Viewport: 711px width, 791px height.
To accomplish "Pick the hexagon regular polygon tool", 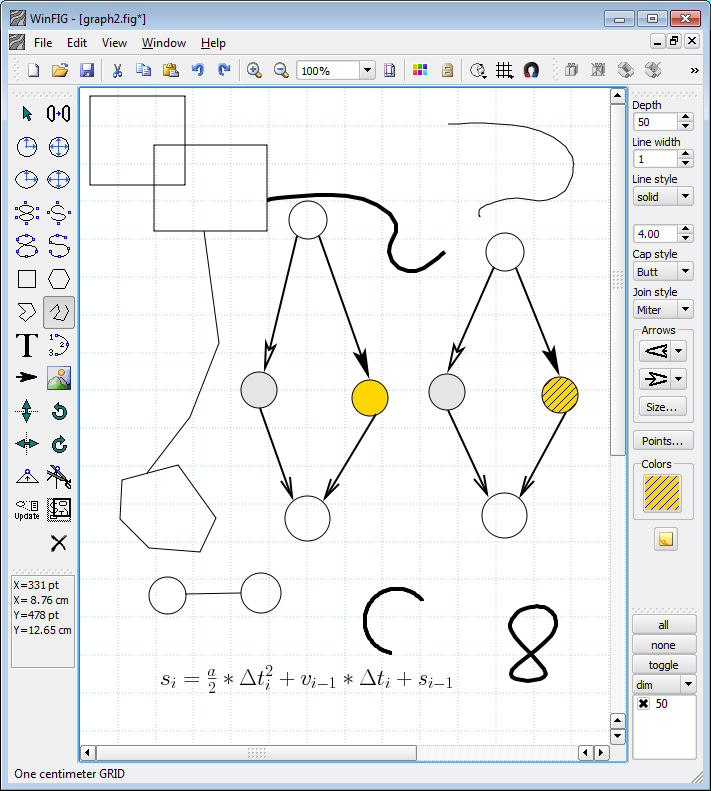I will [59, 280].
